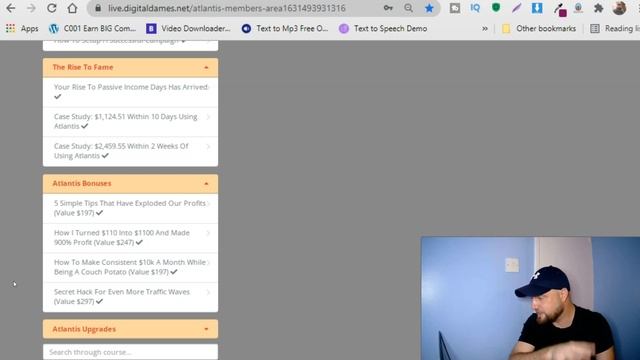The width and height of the screenshot is (640, 360).
Task: Click the padlock site info icon
Action: 98,8
